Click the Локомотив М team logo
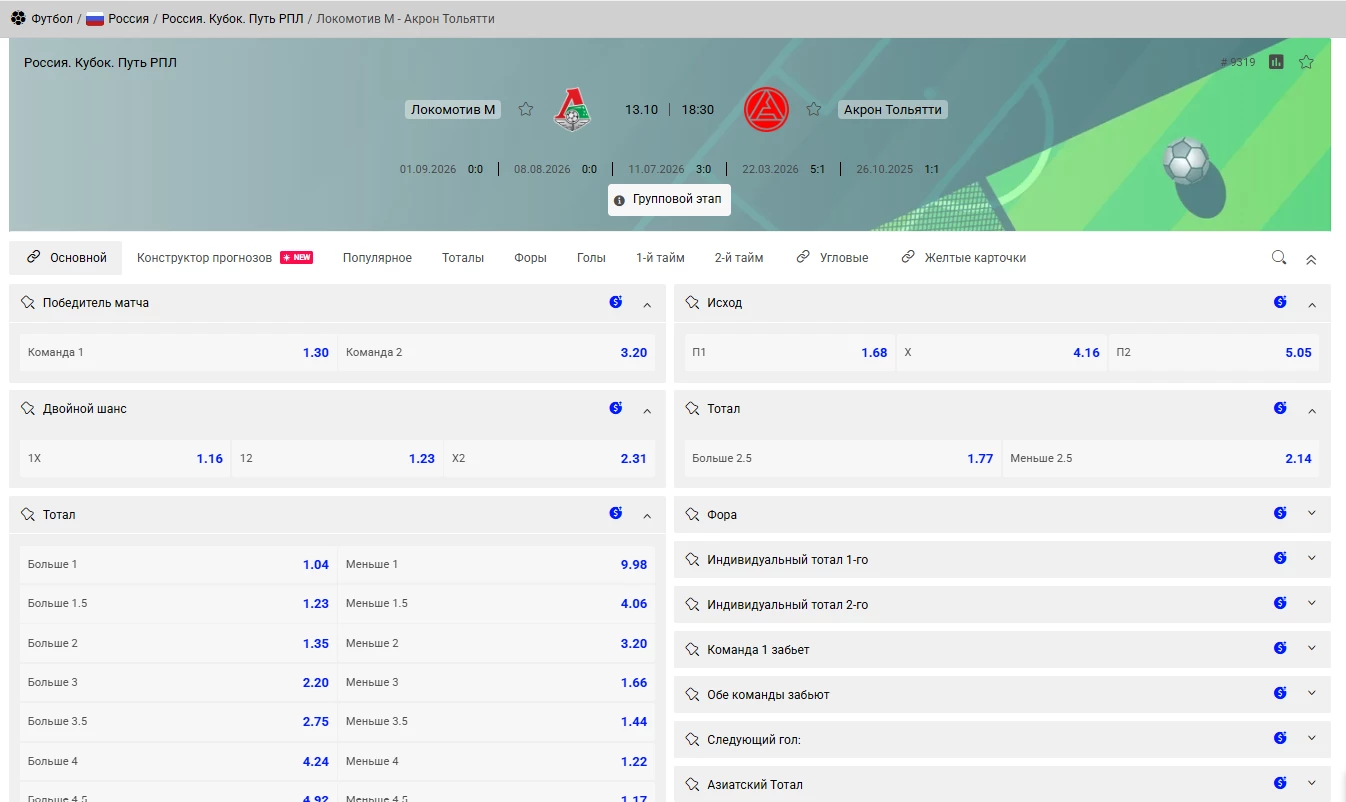This screenshot has width=1346, height=802. (573, 109)
